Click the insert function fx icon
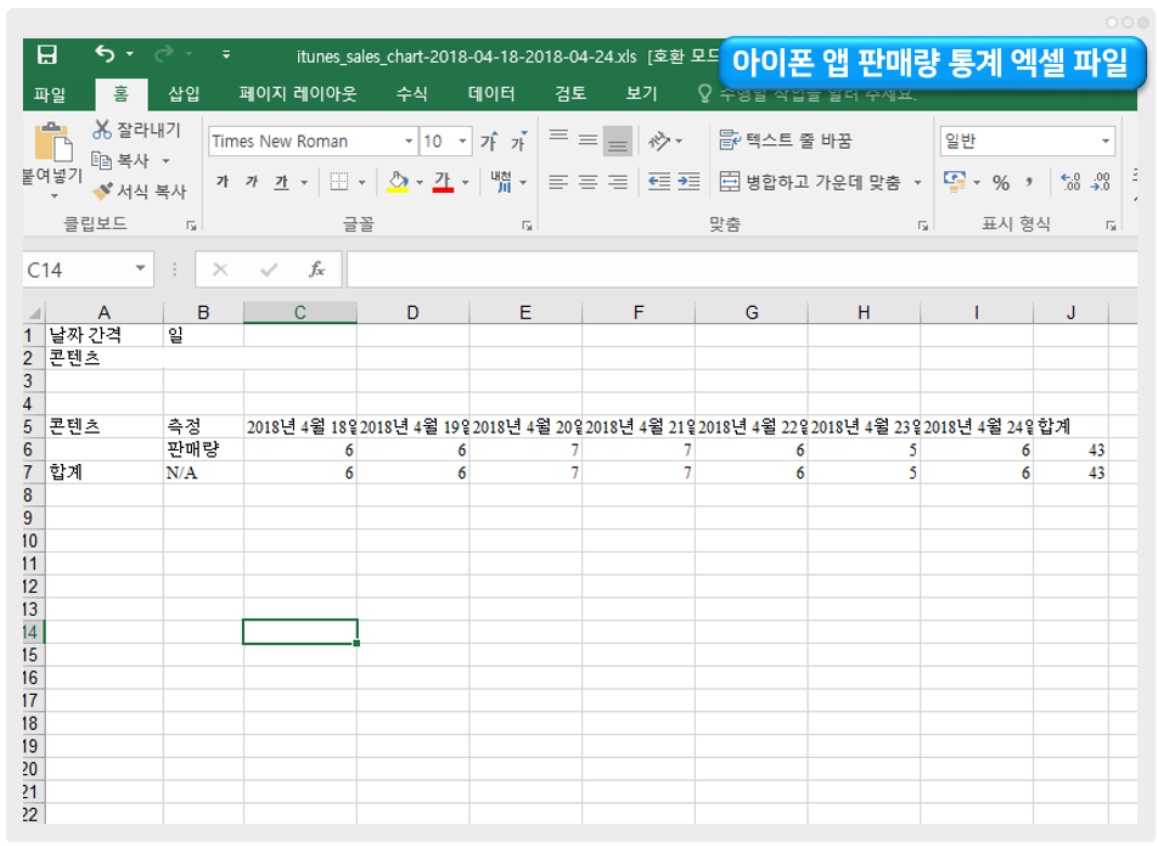Image resolution: width=1157 pixels, height=846 pixels. point(317,270)
